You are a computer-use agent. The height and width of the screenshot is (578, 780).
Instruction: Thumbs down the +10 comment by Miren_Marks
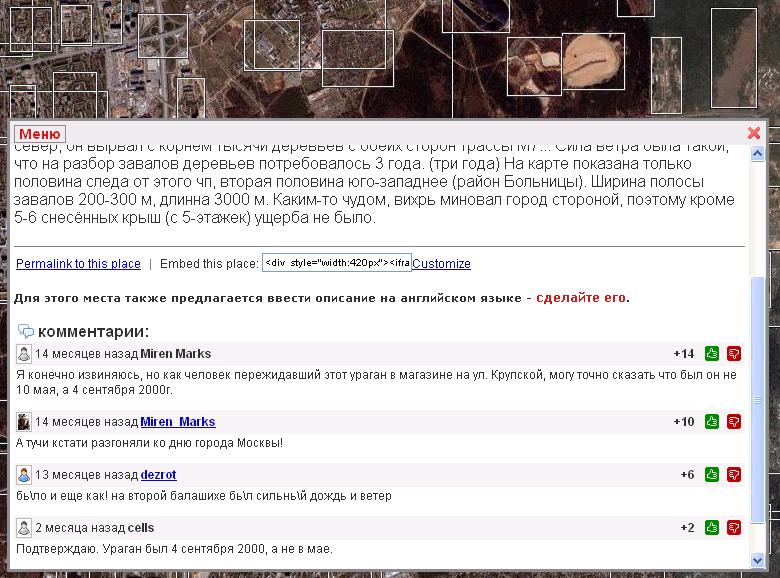click(734, 422)
